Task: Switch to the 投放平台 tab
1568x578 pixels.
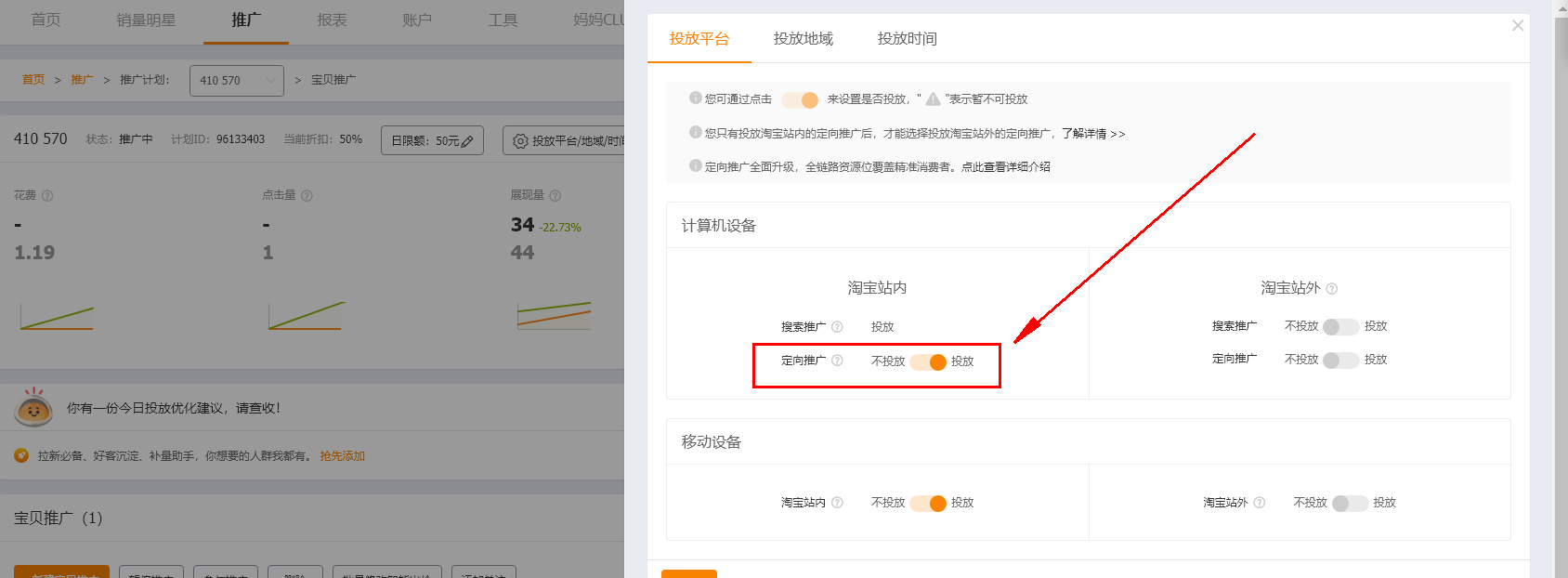Action: click(699, 39)
